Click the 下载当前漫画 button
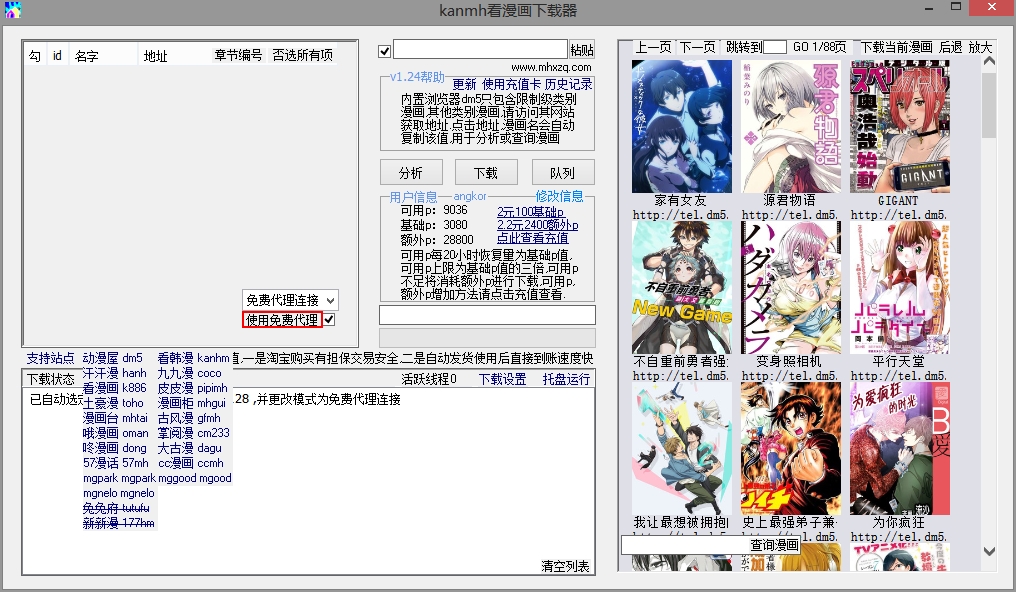The width and height of the screenshot is (1016, 592). (897, 47)
